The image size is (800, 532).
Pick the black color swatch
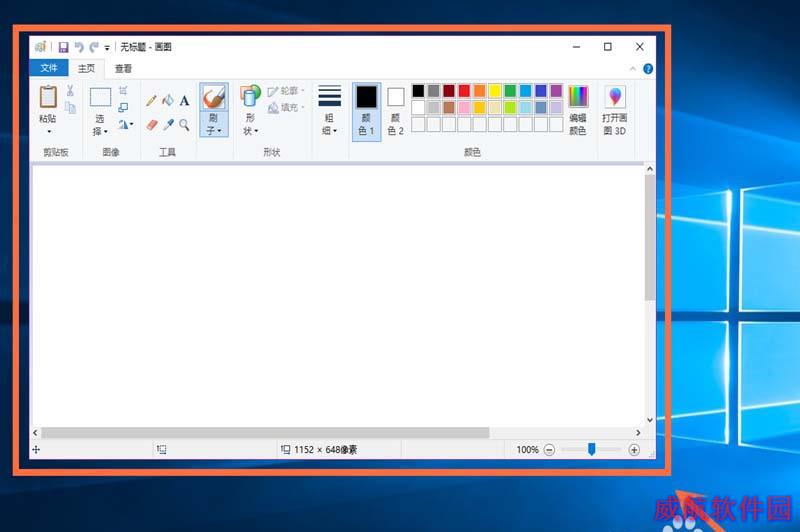click(x=418, y=91)
